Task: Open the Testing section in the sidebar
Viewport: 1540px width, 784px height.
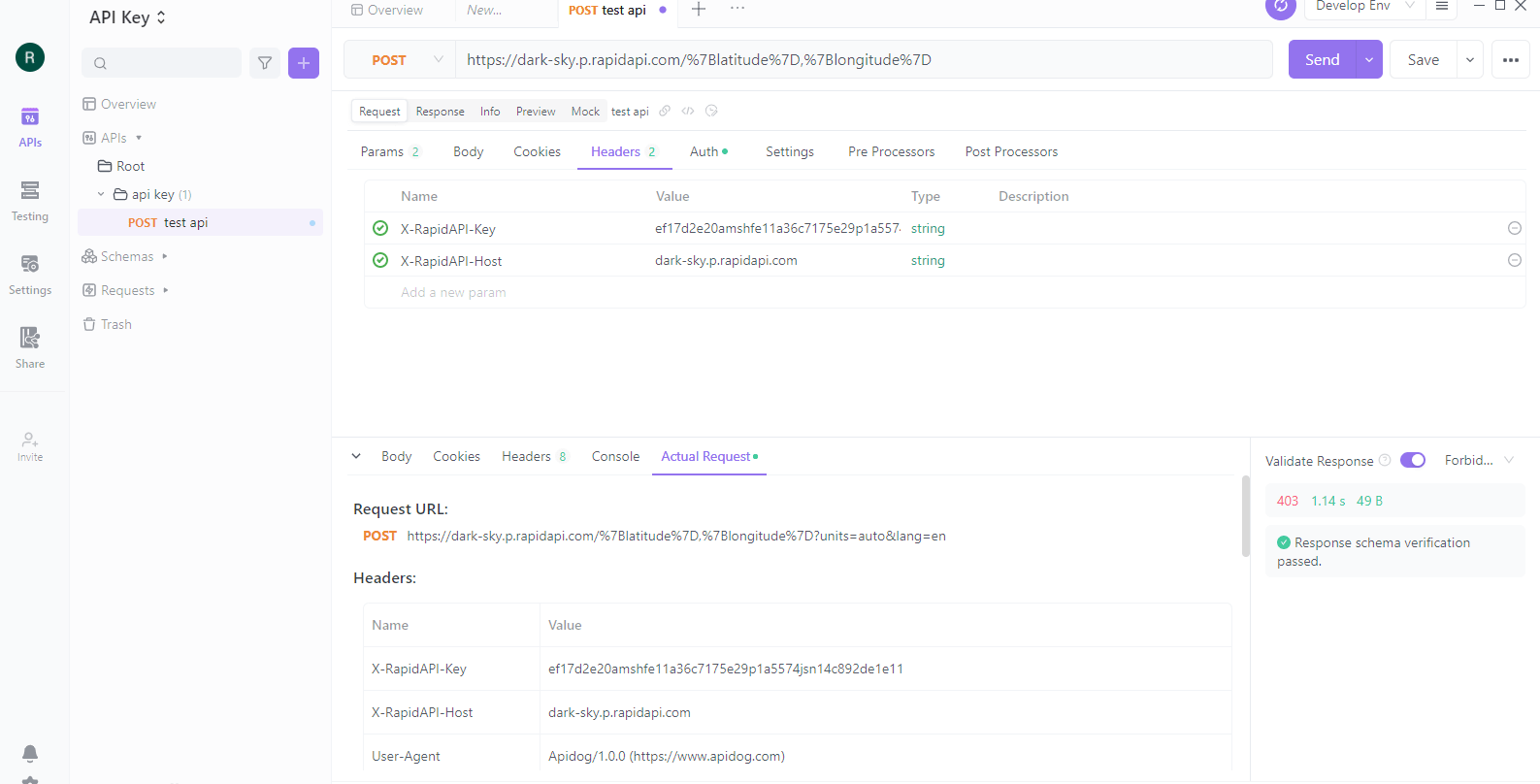Action: (x=30, y=201)
